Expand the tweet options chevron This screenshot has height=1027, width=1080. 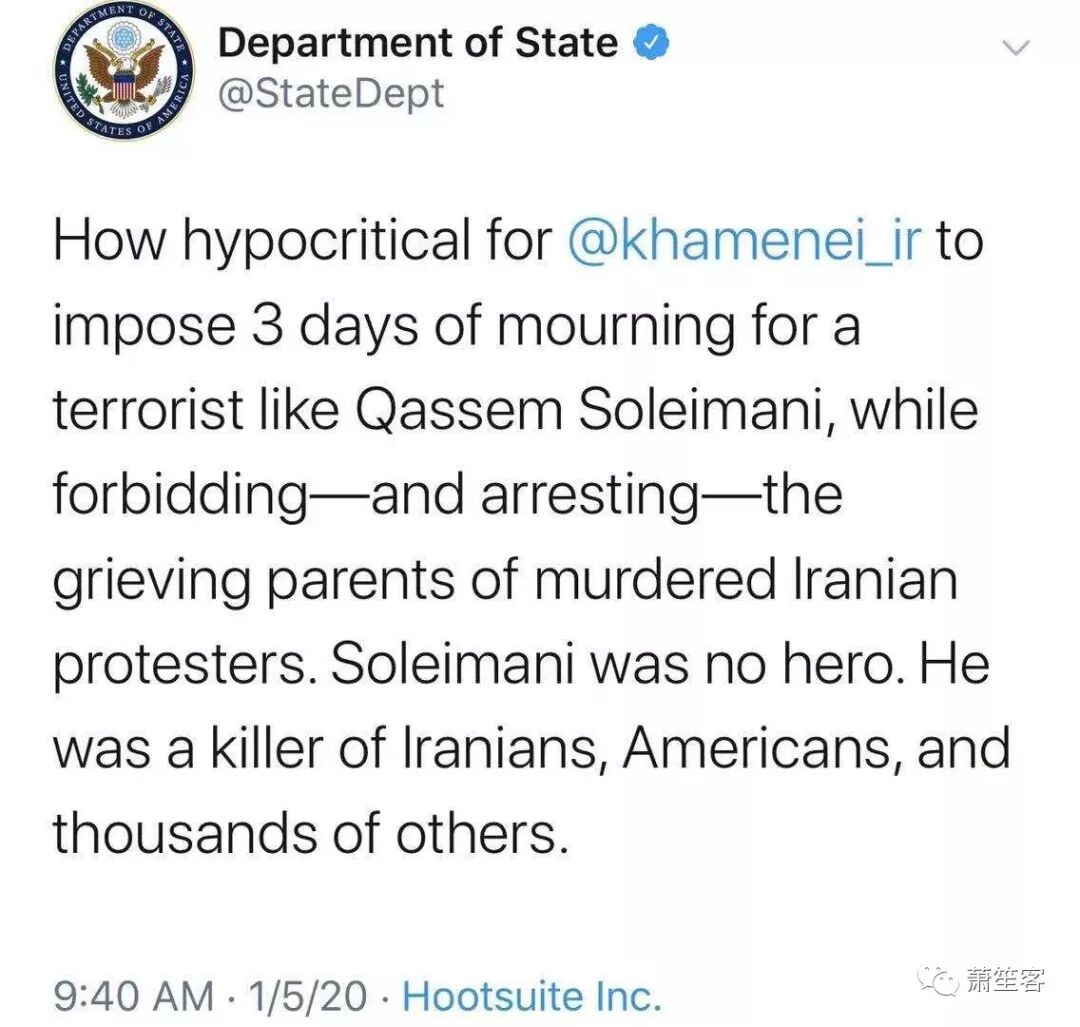[1015, 48]
